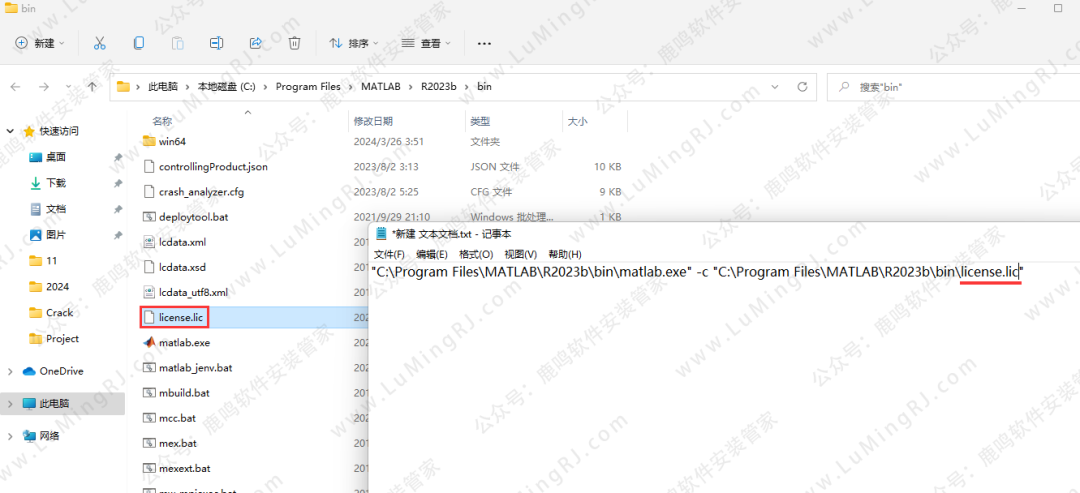The height and width of the screenshot is (493, 1080).
Task: Click the Cut scissors icon in toolbar
Action: coord(99,43)
